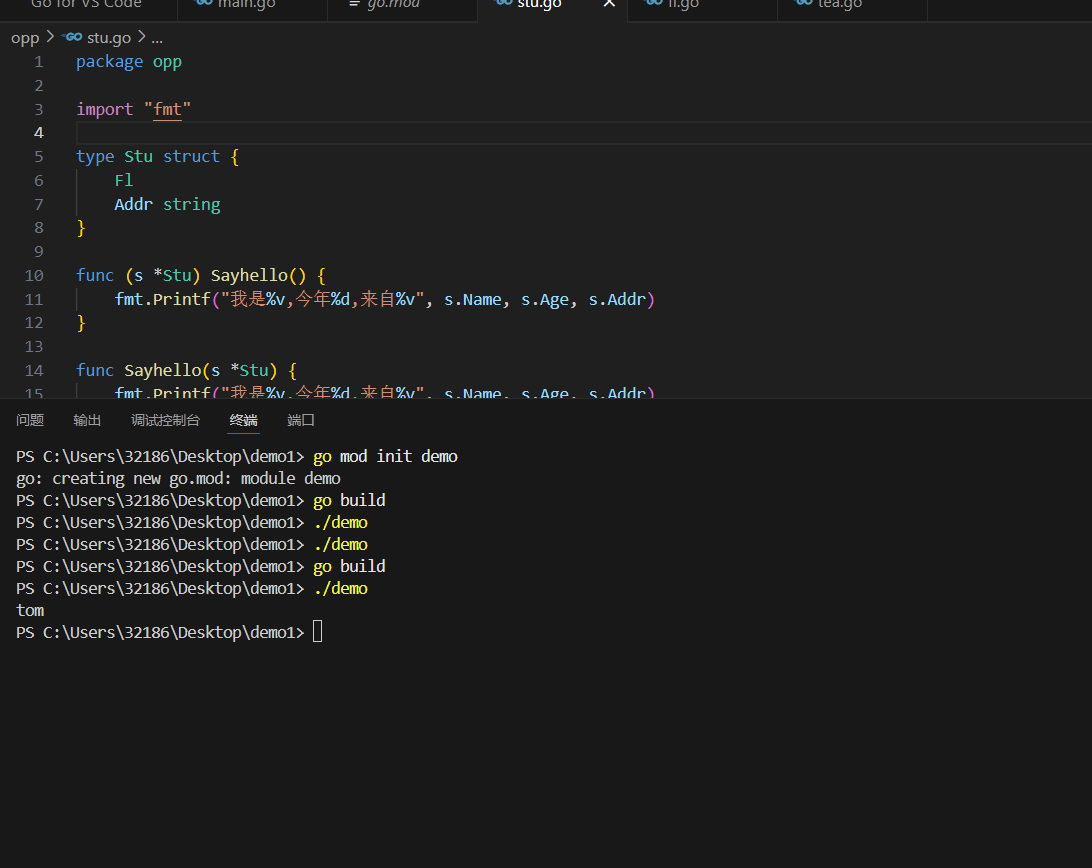
Task: Click 's.Name' argument on line 11
Action: pyautogui.click(x=473, y=300)
